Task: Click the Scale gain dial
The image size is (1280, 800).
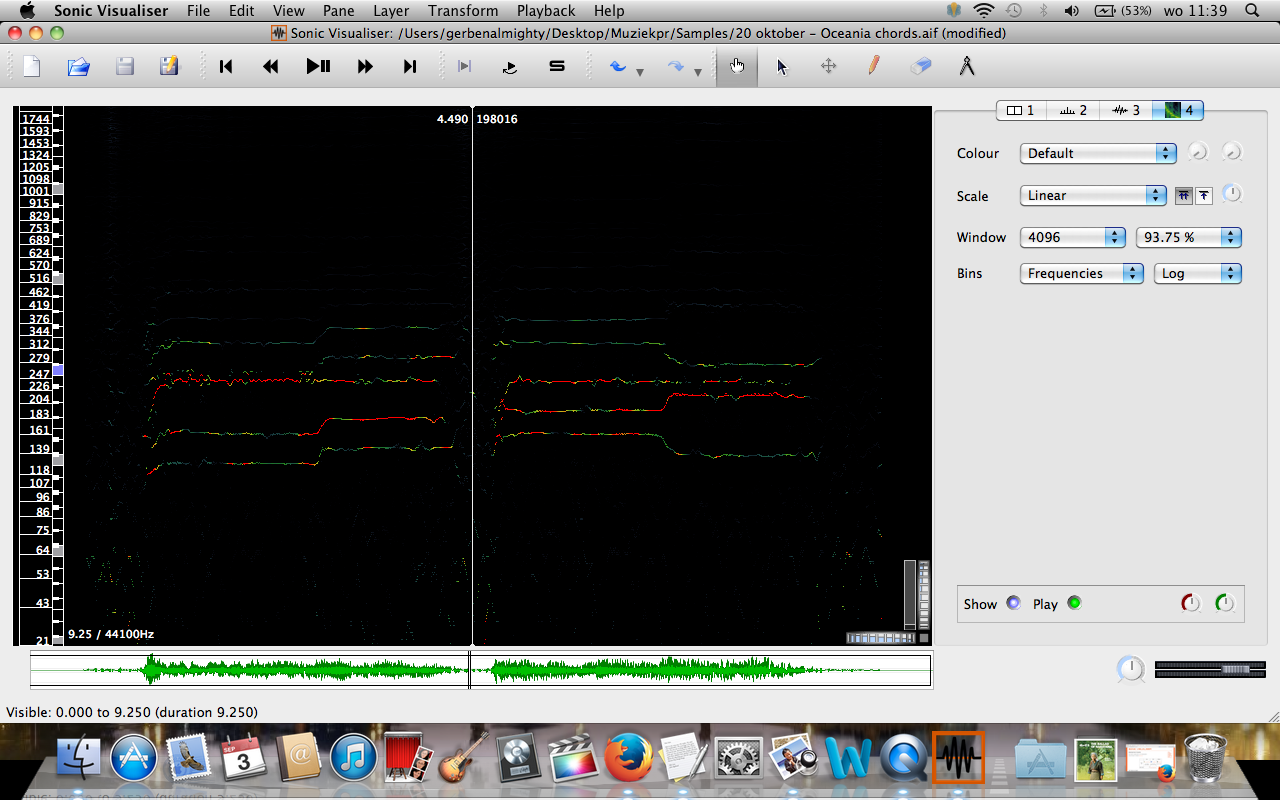Action: (x=1232, y=194)
